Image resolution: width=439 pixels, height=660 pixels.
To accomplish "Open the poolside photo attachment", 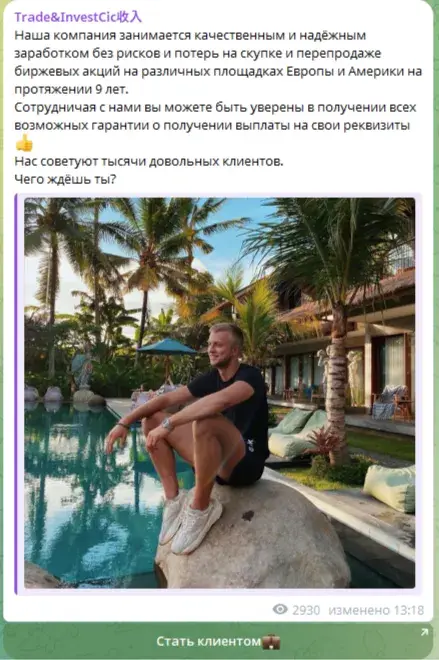I will (x=220, y=393).
